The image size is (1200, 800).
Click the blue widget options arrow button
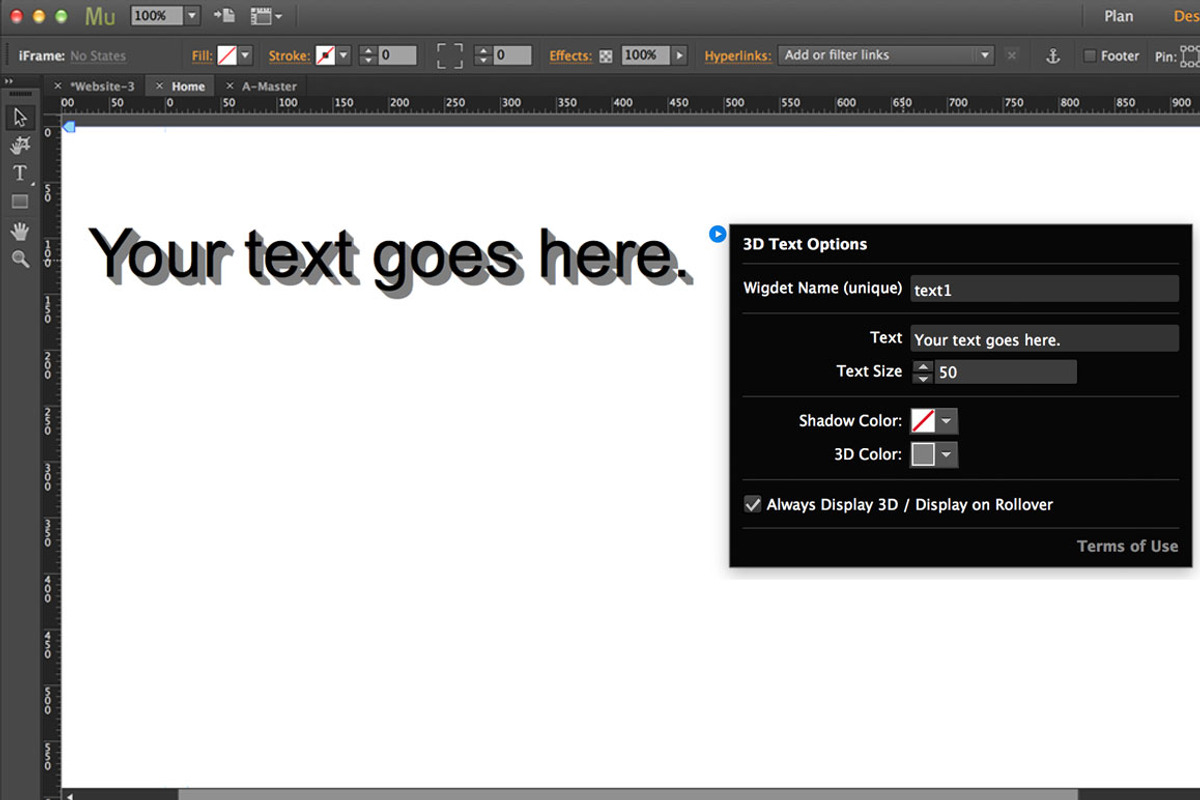(x=717, y=234)
